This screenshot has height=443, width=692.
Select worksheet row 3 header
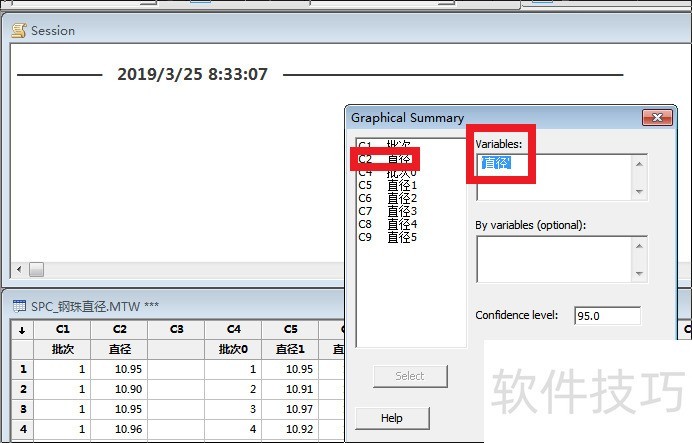(x=23, y=409)
